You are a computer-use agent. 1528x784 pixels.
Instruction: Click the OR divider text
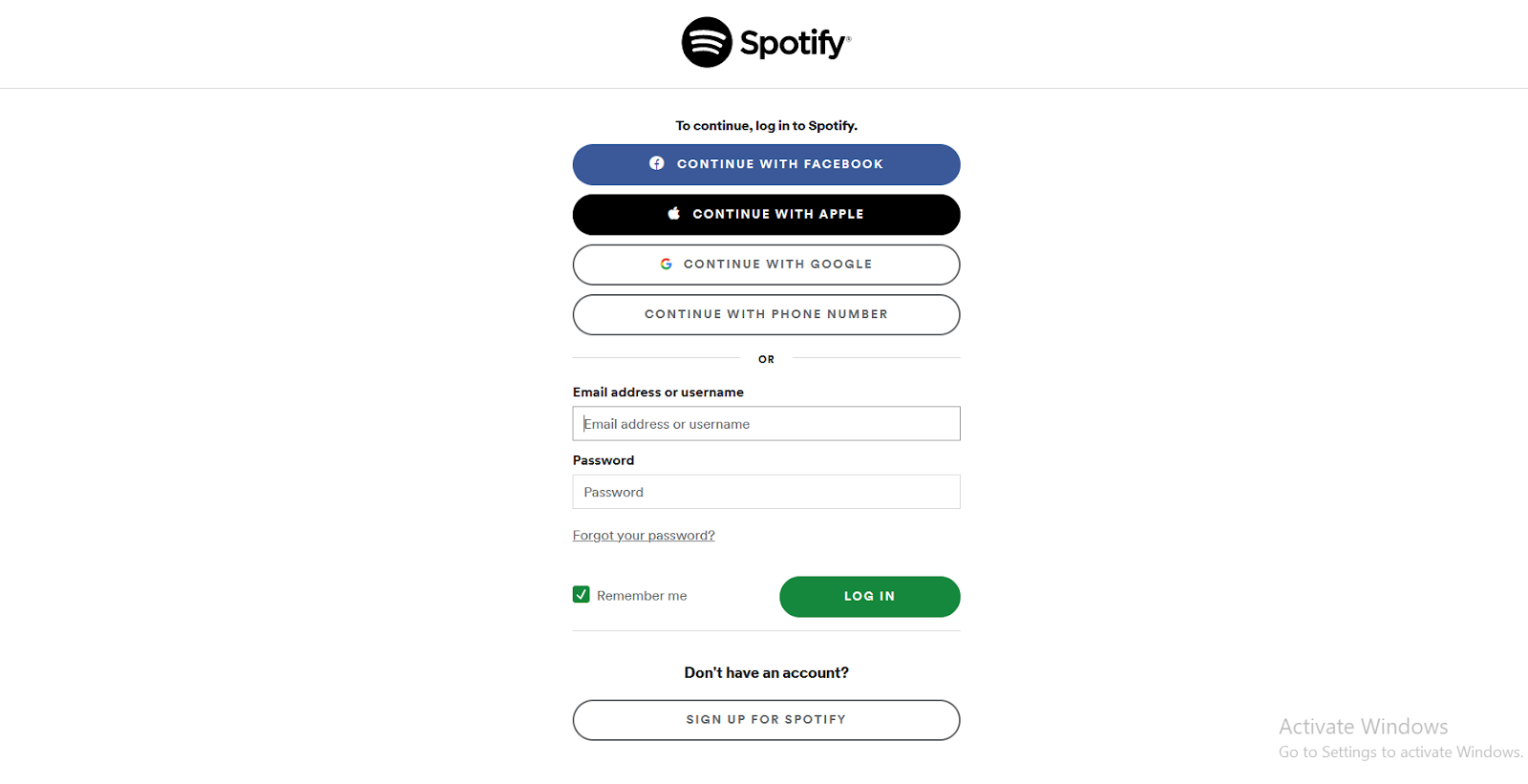click(766, 358)
